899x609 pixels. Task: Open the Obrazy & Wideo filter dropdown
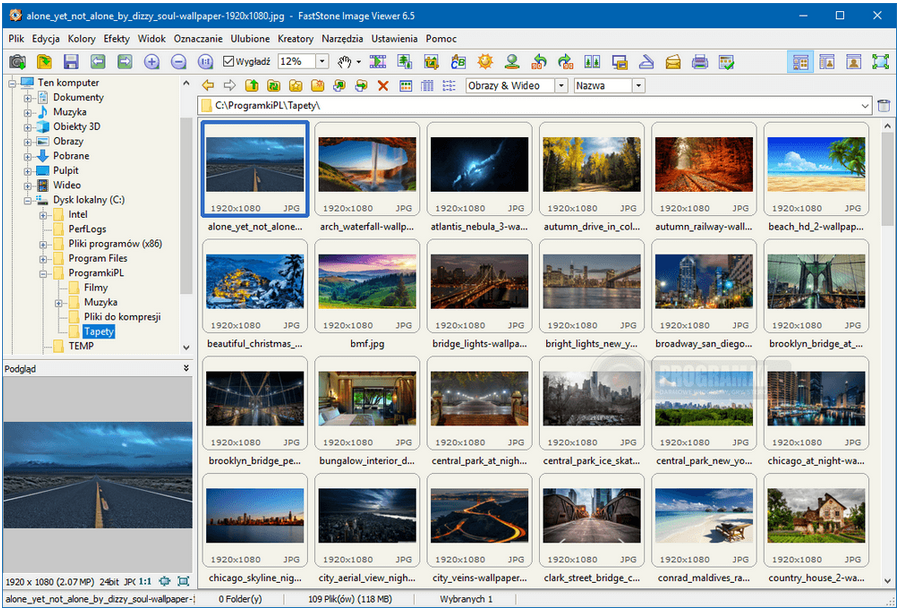tap(561, 86)
